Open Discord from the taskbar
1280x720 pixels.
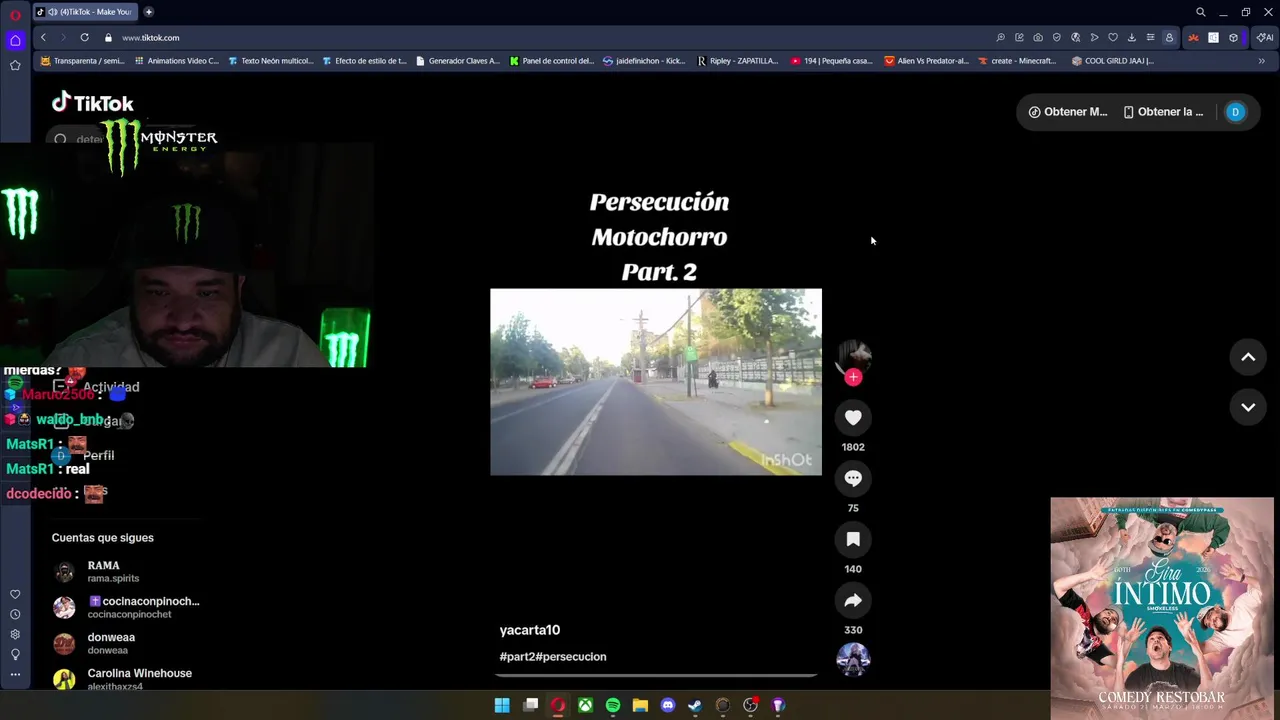[x=668, y=705]
